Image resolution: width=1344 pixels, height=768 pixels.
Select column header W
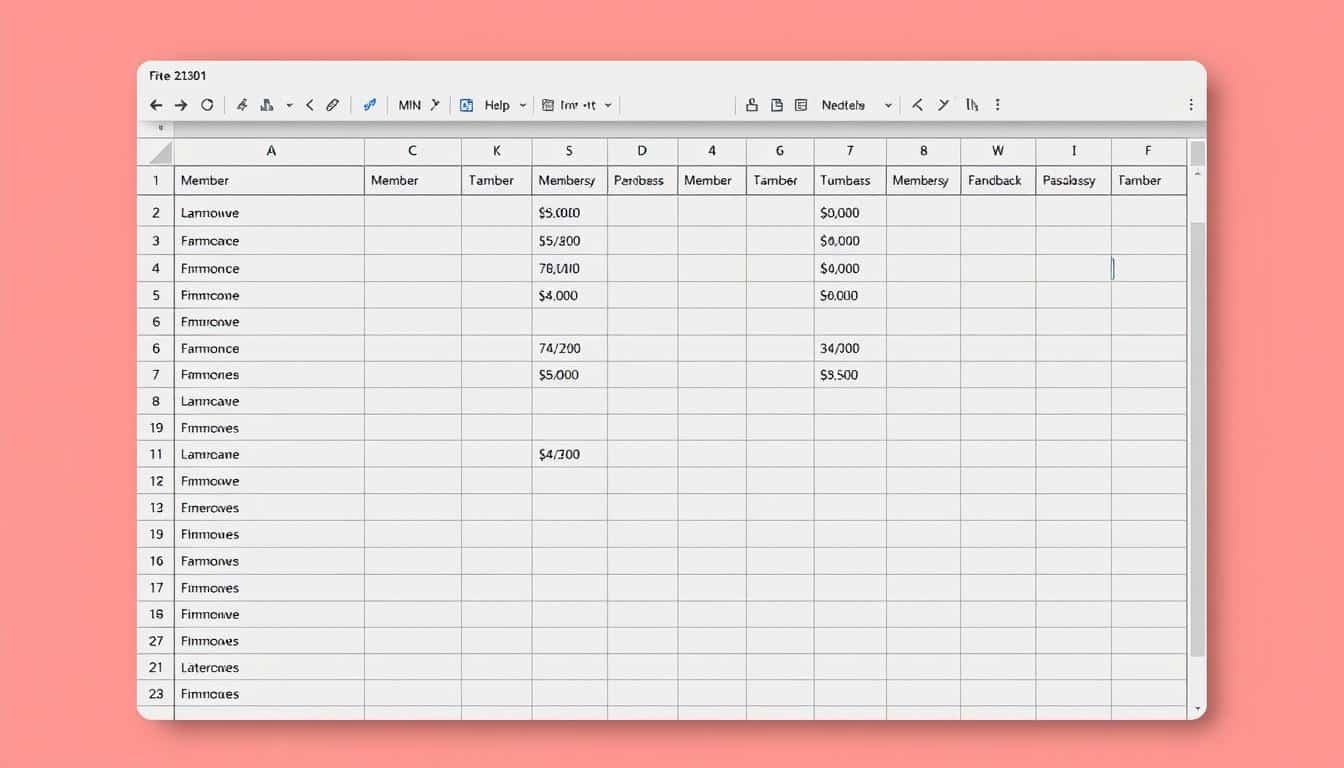coord(998,152)
